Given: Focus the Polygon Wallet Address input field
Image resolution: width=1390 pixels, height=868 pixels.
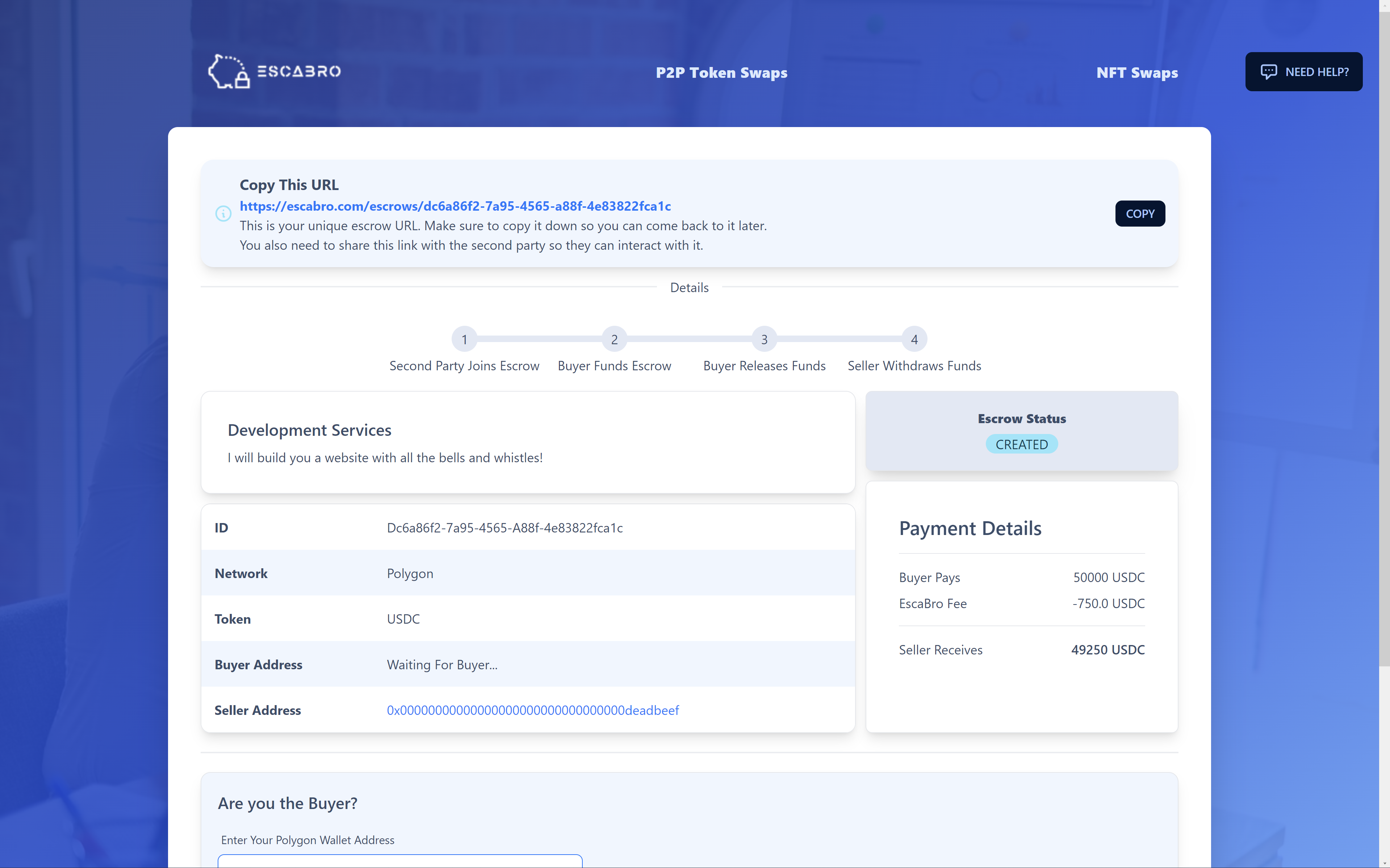Looking at the screenshot, I should click(400, 861).
